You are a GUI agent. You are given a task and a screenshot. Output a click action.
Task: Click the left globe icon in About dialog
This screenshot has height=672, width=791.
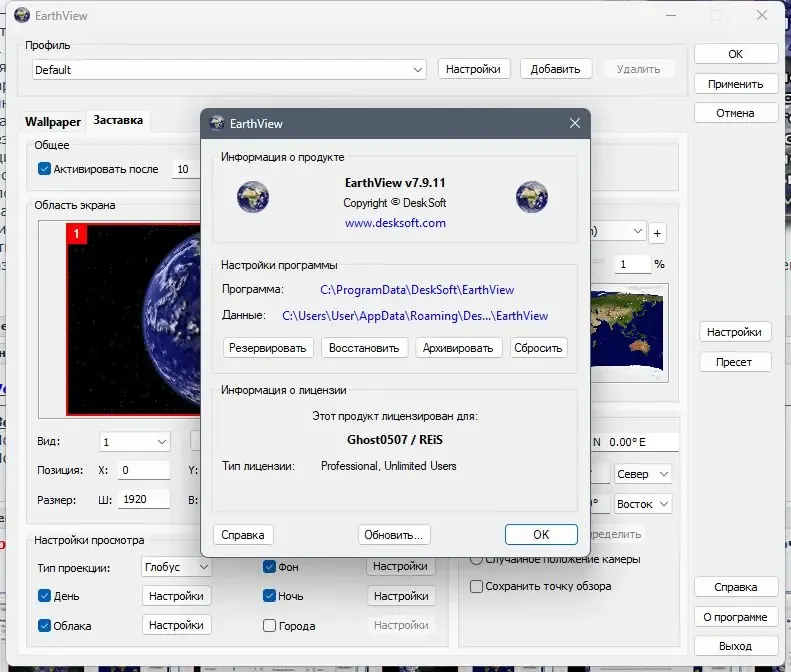pos(253,197)
